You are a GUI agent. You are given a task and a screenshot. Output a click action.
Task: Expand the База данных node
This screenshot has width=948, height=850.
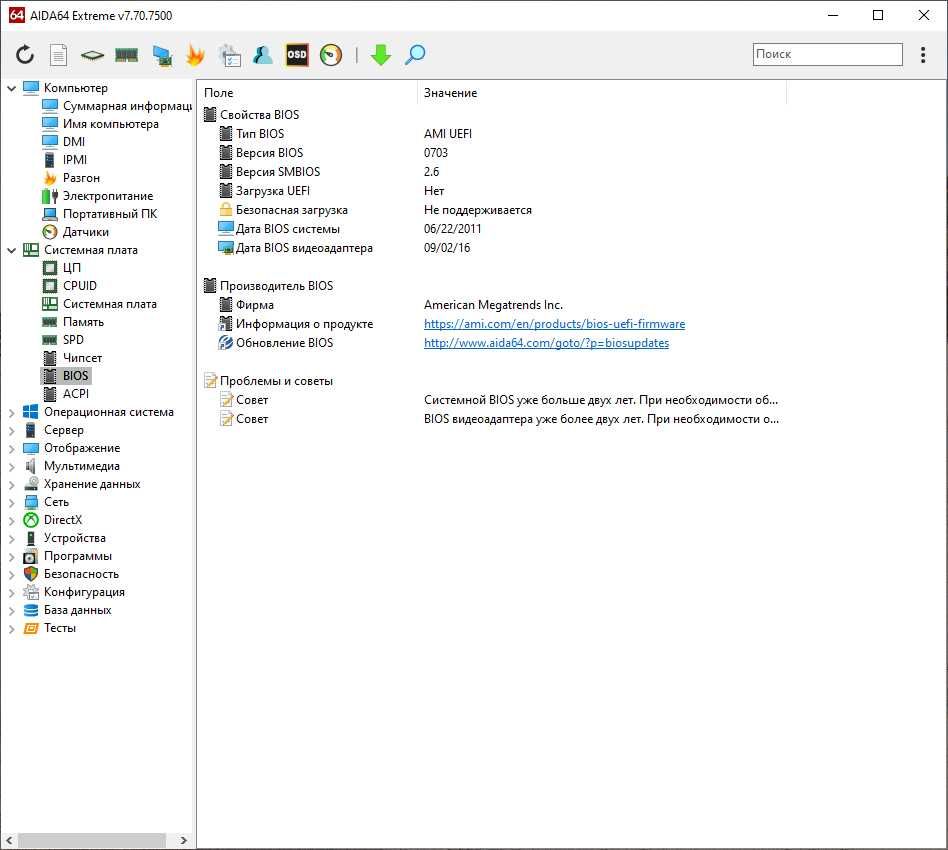[11, 611]
